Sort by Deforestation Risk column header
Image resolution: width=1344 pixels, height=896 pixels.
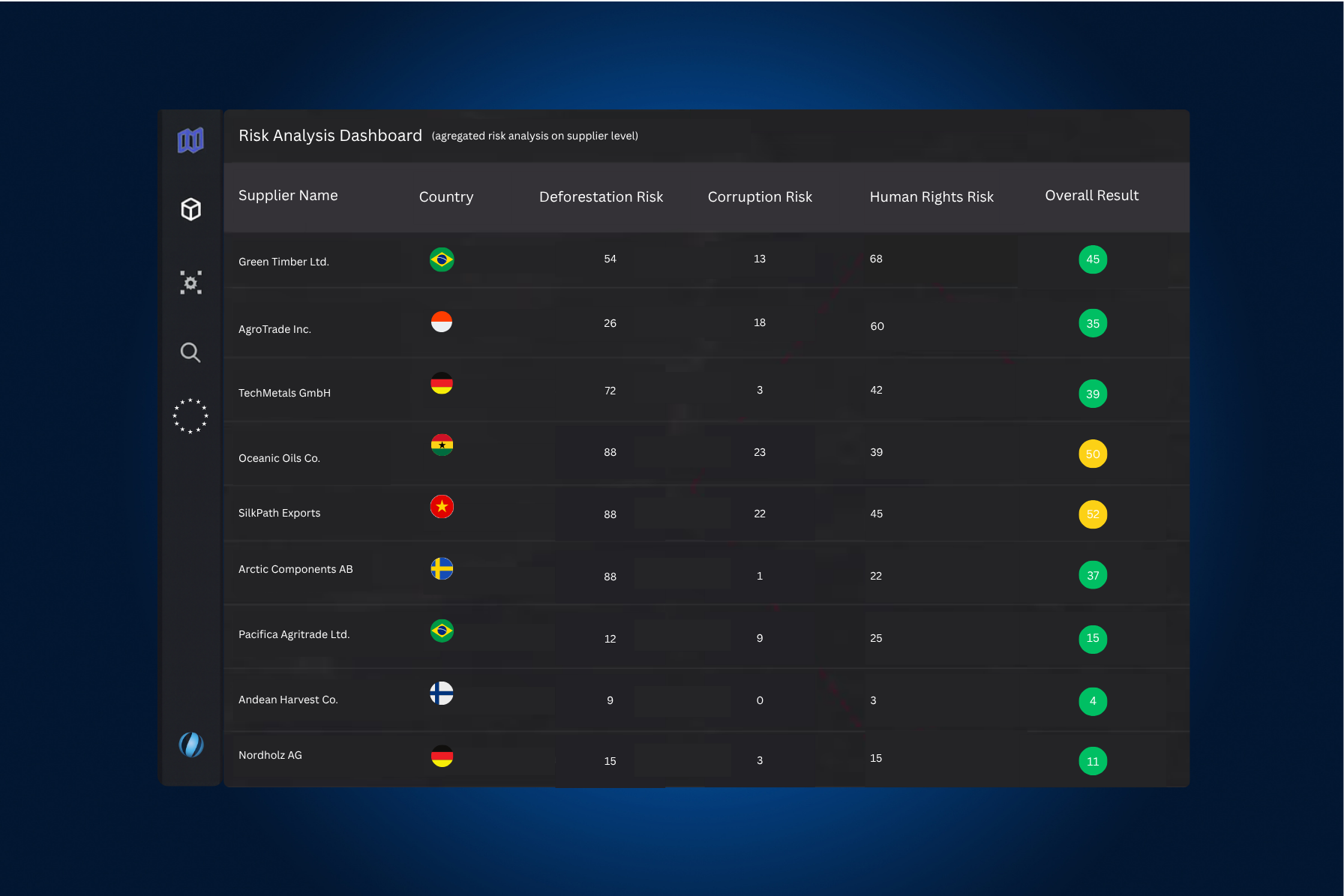[601, 197]
